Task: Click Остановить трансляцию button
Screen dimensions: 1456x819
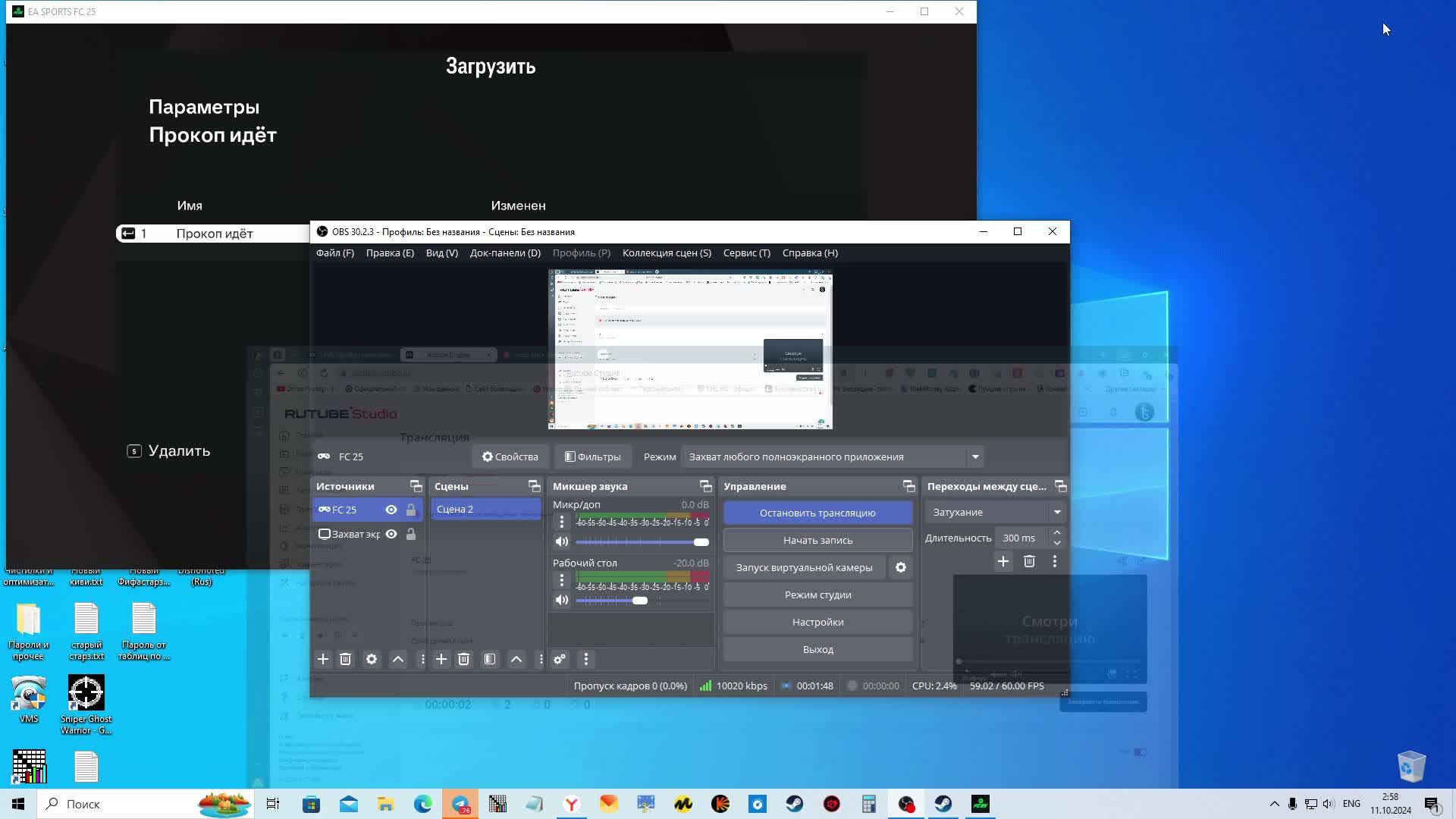Action: 817,513
